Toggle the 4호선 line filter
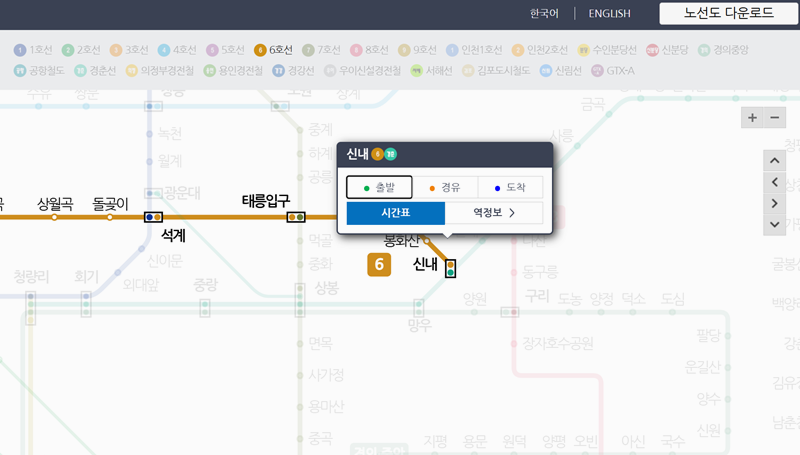 pos(177,50)
